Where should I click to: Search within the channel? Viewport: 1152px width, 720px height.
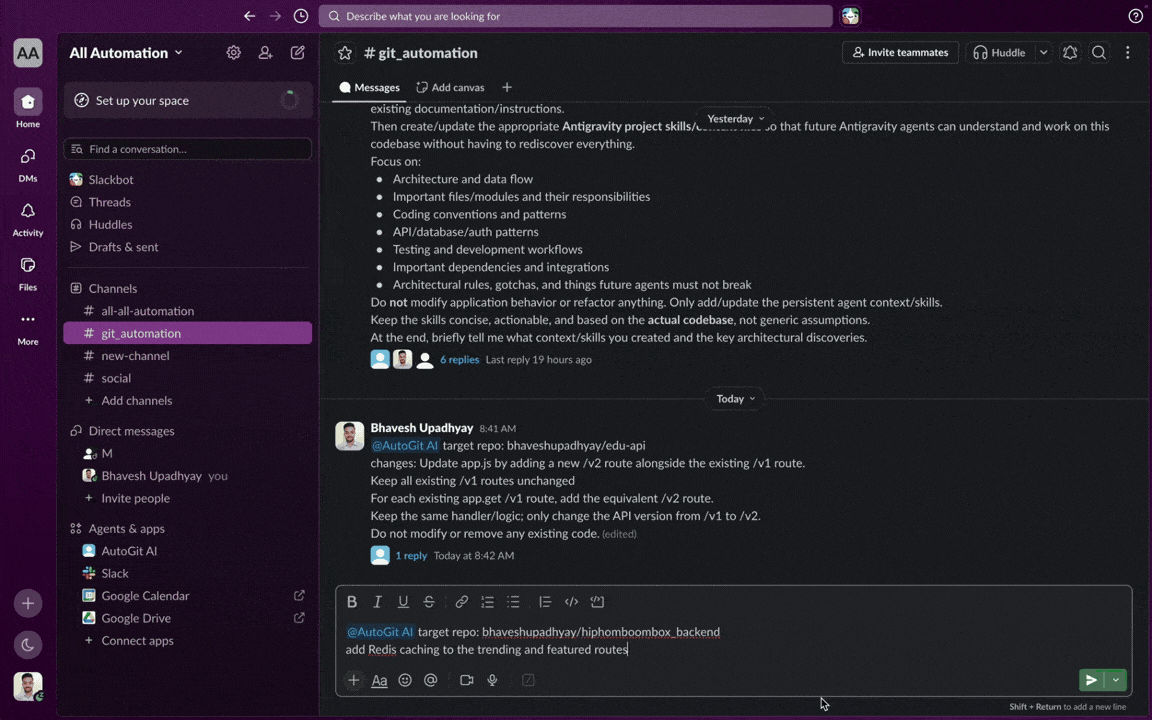point(1099,53)
